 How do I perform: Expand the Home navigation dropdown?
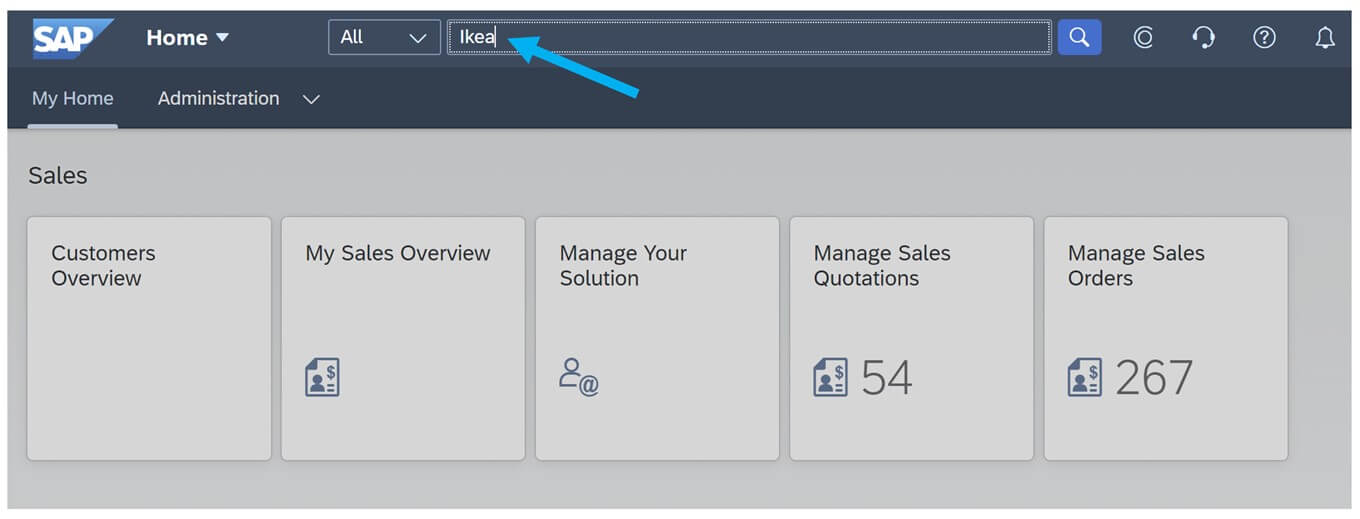pyautogui.click(x=188, y=38)
